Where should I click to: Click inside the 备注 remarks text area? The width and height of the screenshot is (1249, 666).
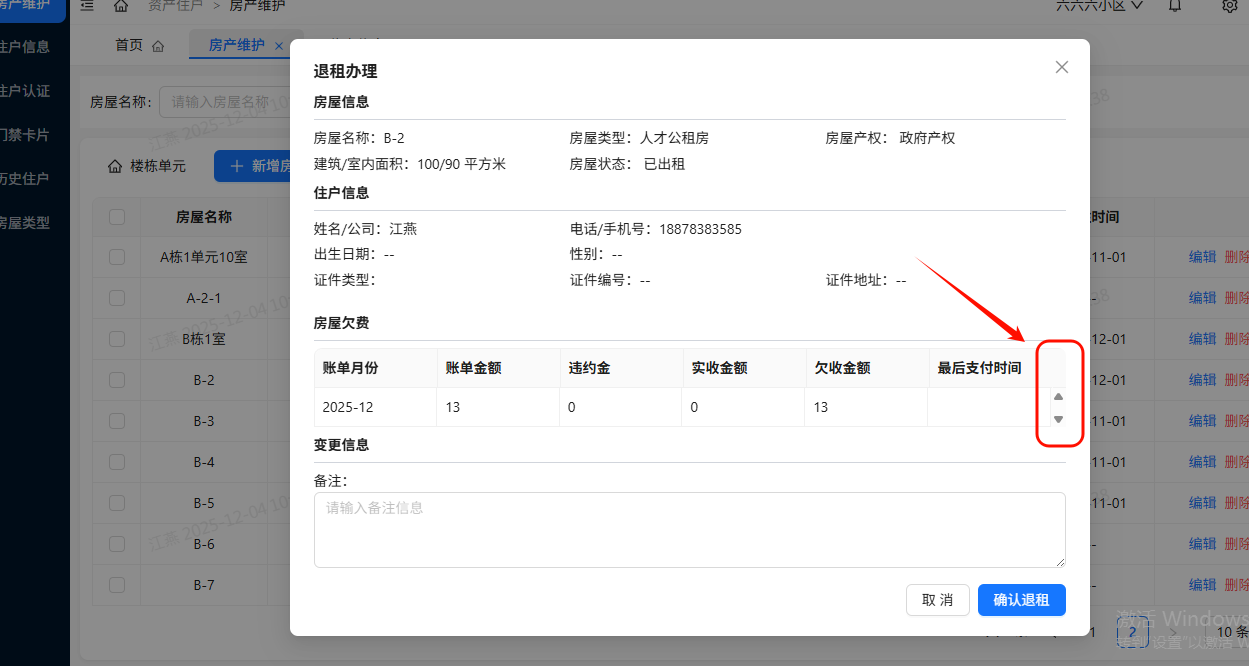pos(688,530)
